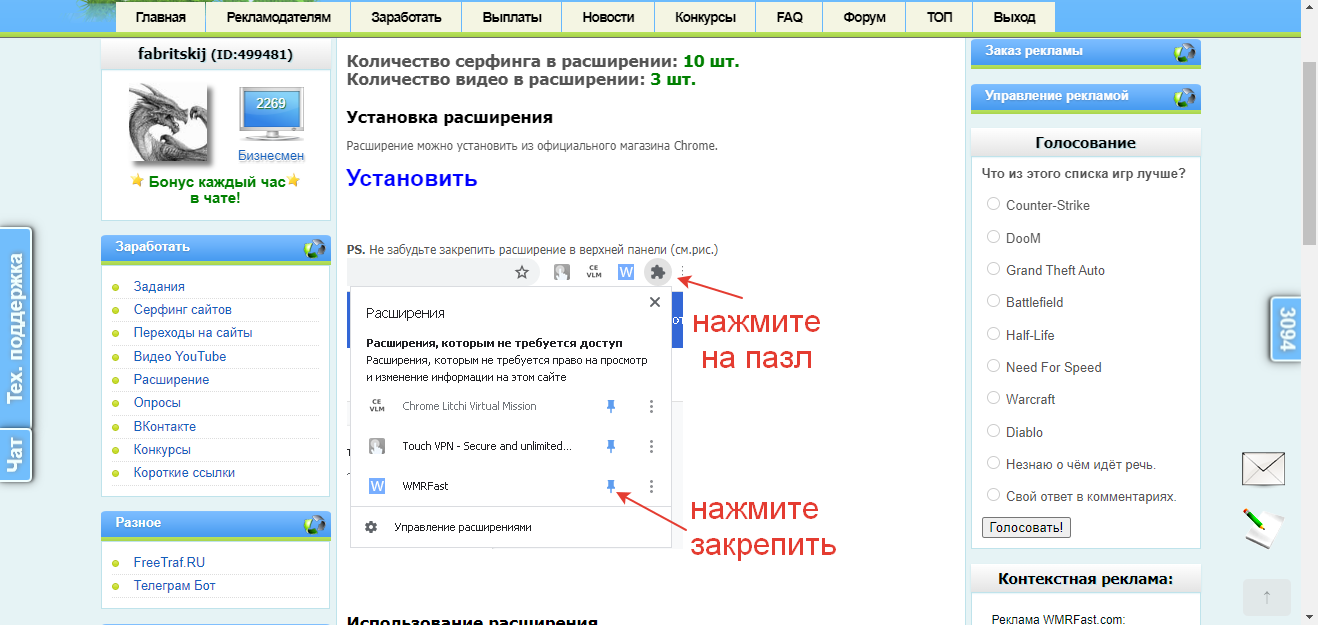Open the Бизнесмен status link

[271, 156]
